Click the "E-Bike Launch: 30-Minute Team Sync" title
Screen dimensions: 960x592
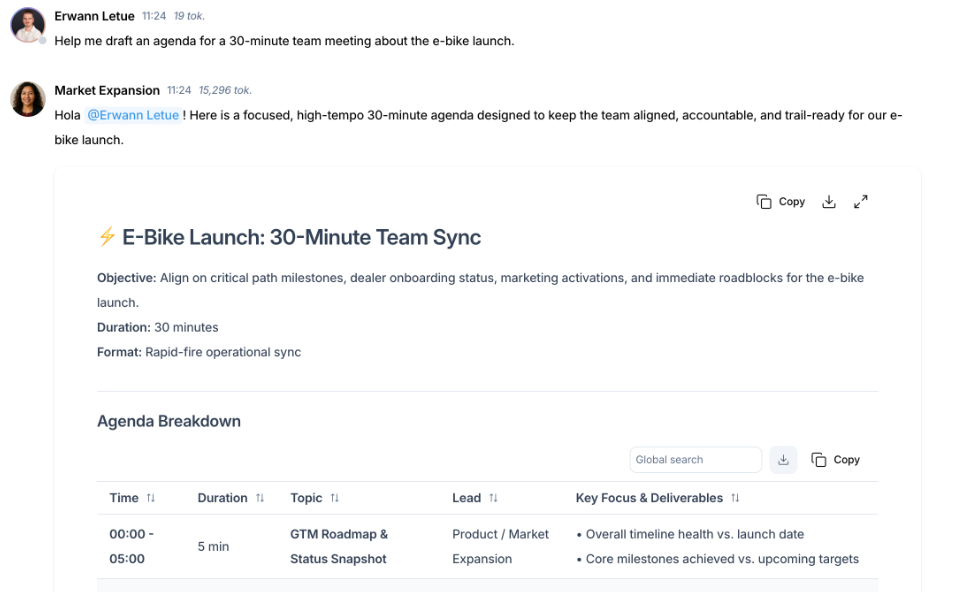pyautogui.click(x=301, y=237)
